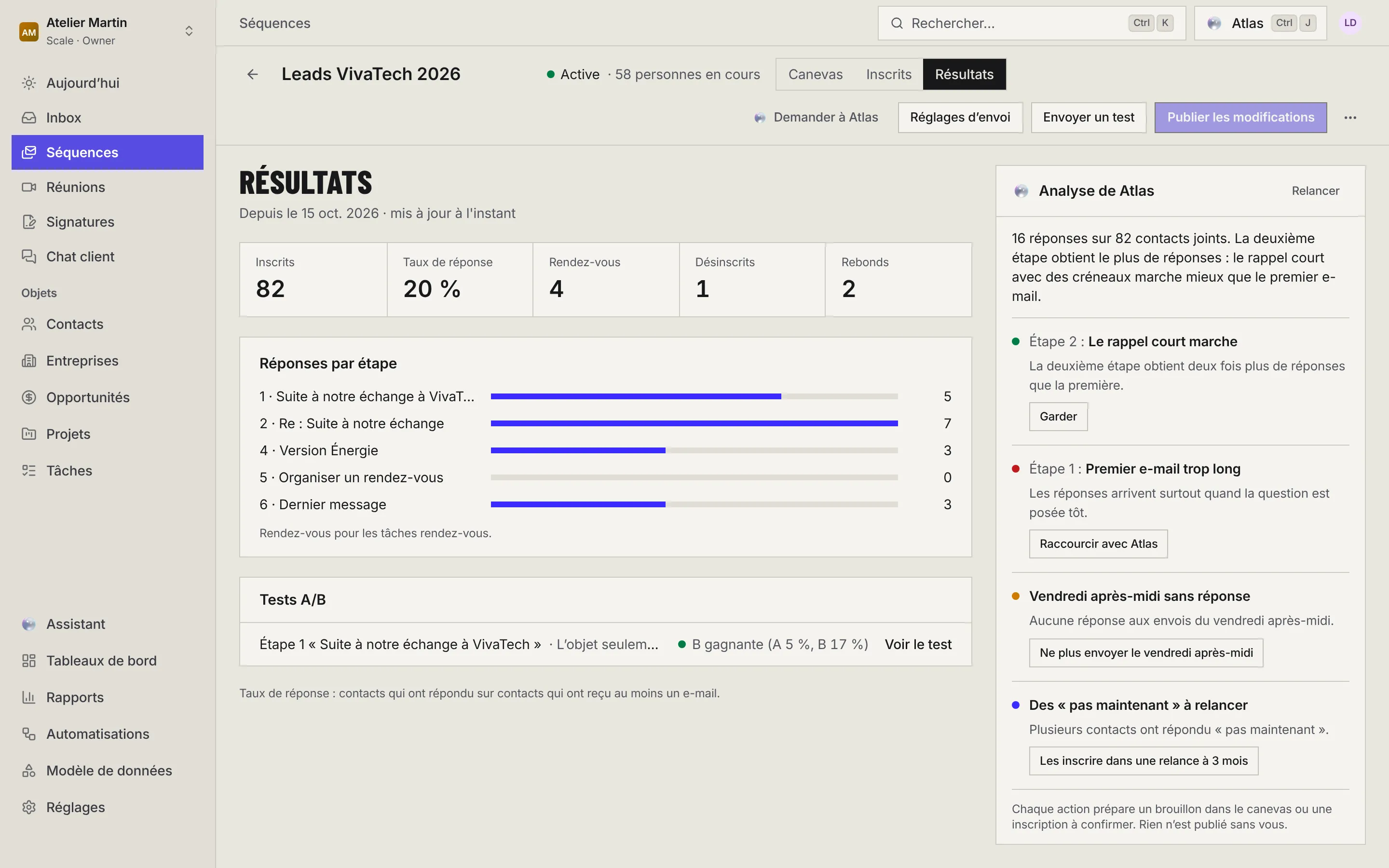
Task: Click the Projets folder icon
Action: click(29, 434)
